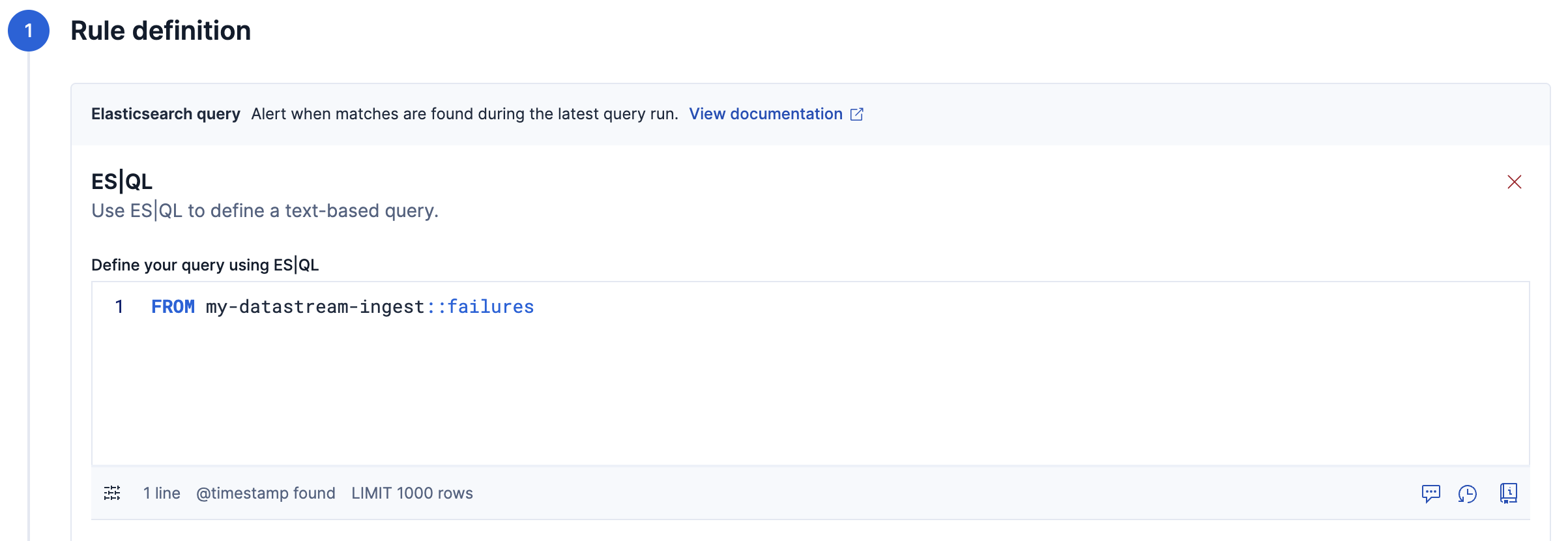Click my-datastream-ingest in the query text
The image size is (1568, 541).
(x=315, y=307)
